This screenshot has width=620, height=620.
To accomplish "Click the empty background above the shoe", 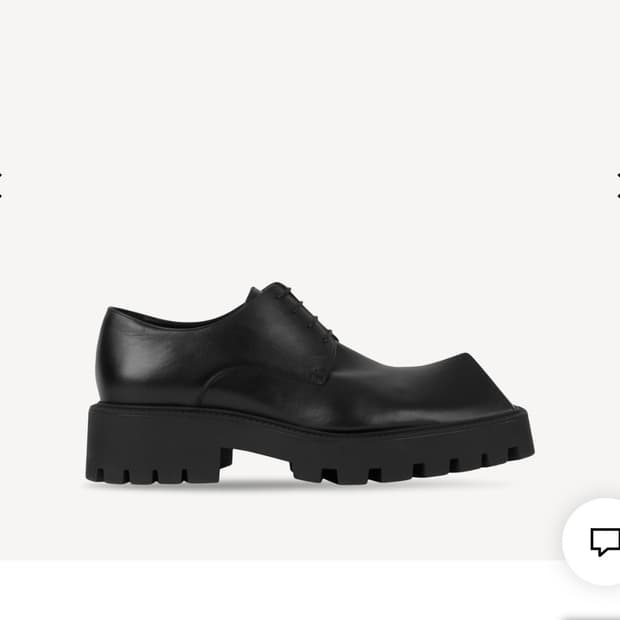I will (x=310, y=138).
